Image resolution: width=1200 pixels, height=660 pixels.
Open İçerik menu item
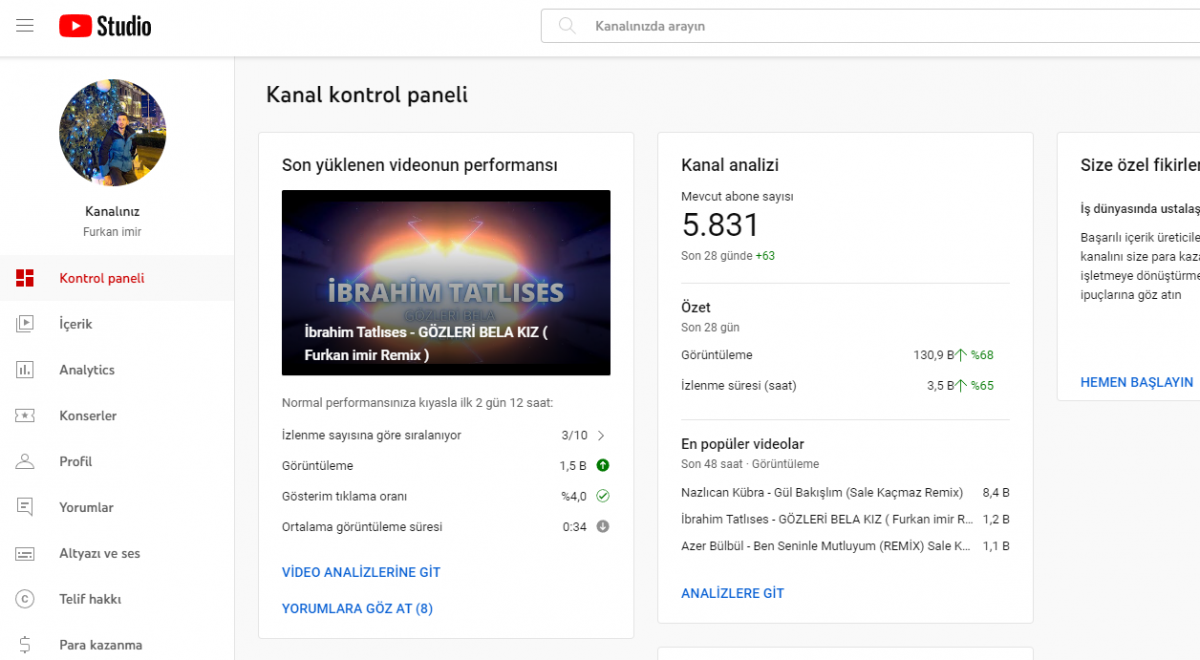[117, 324]
